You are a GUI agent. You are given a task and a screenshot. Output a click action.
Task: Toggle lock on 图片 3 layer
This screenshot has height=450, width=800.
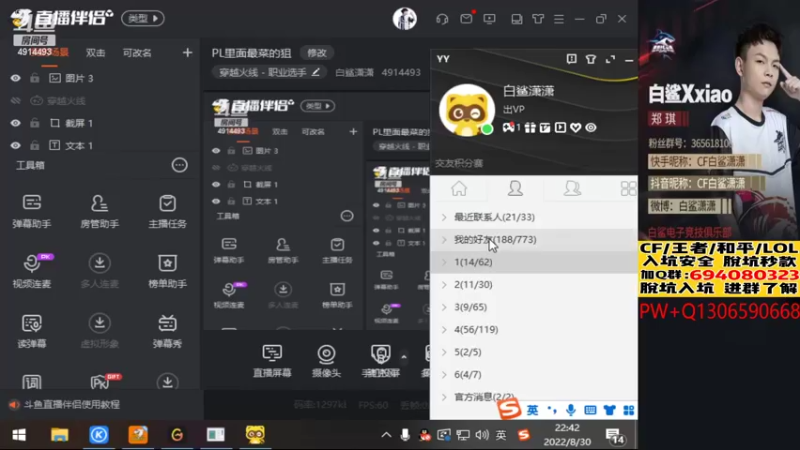pyautogui.click(x=35, y=78)
